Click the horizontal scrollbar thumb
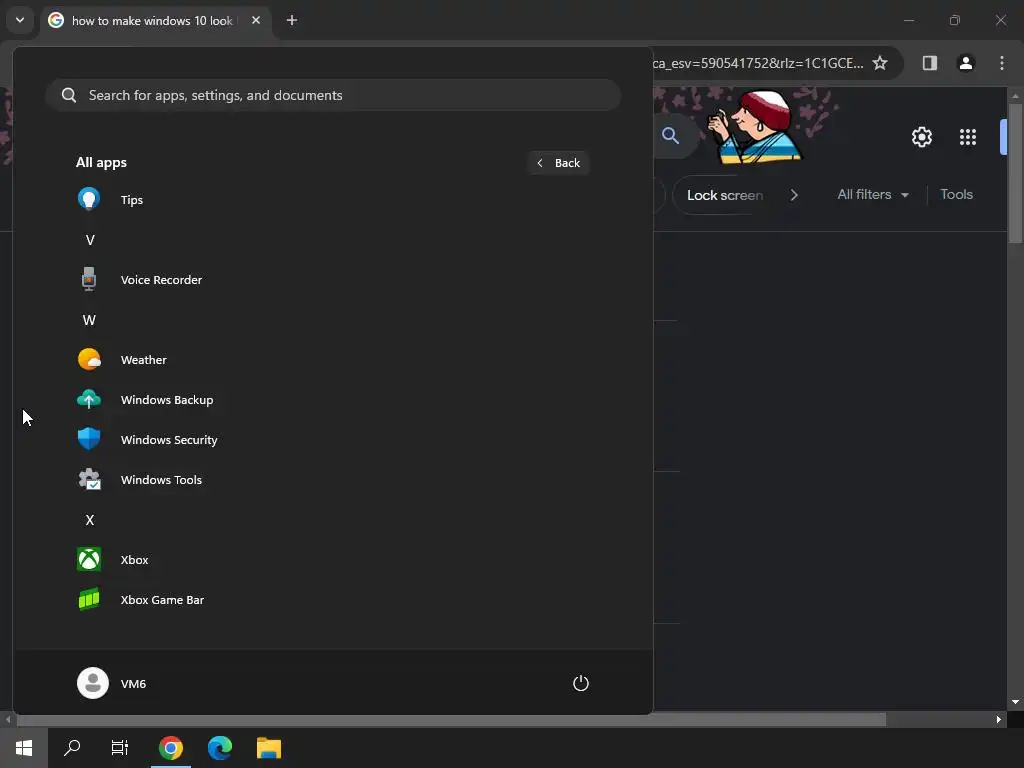 451,720
